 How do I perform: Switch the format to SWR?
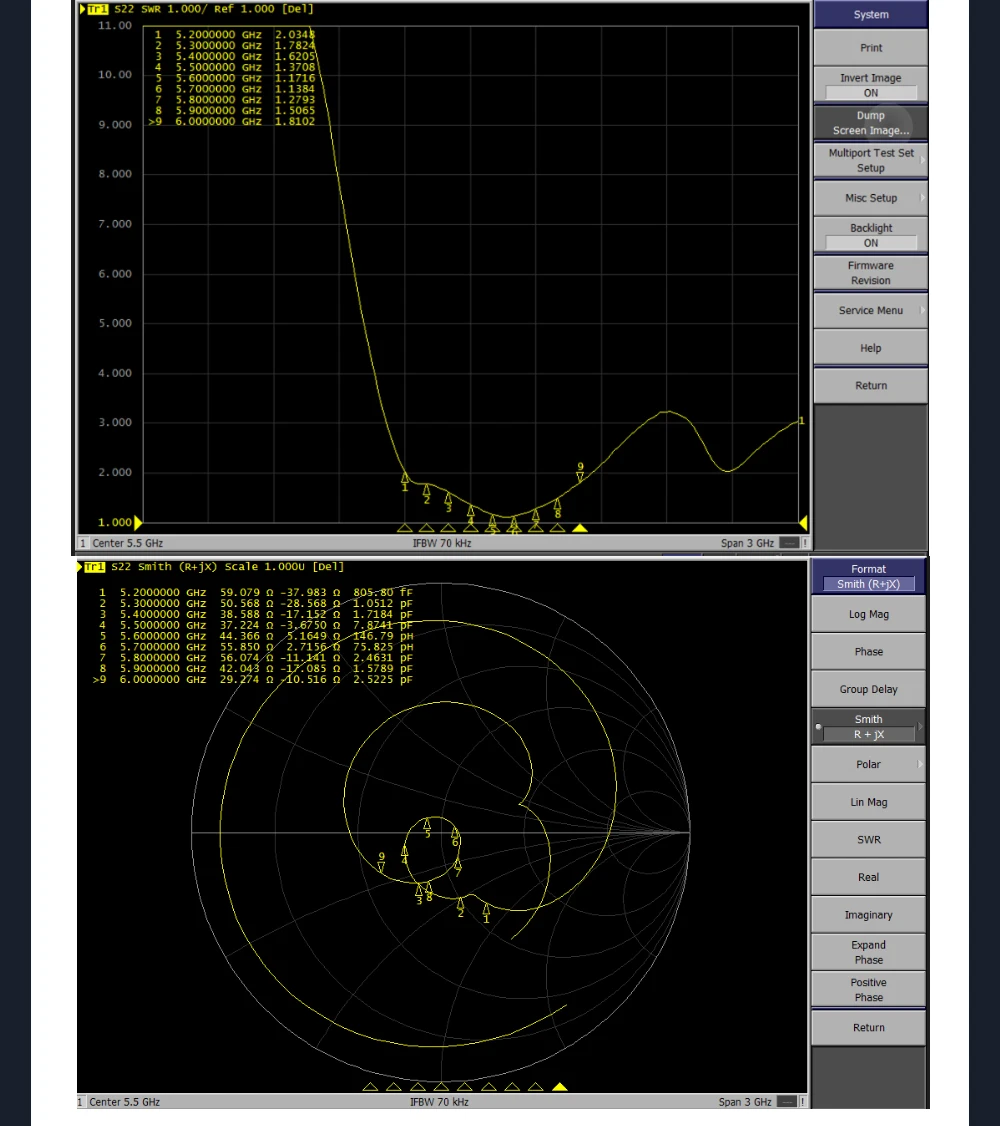coord(869,839)
